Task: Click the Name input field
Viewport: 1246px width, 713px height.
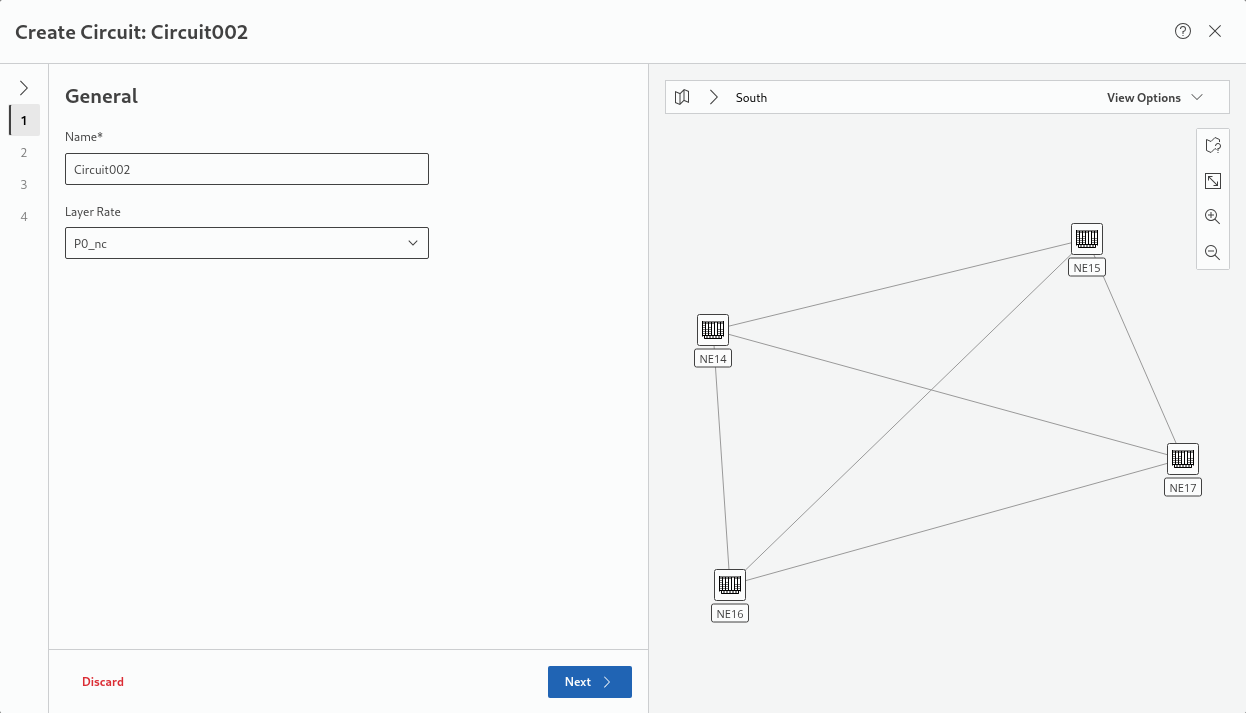Action: (246, 170)
